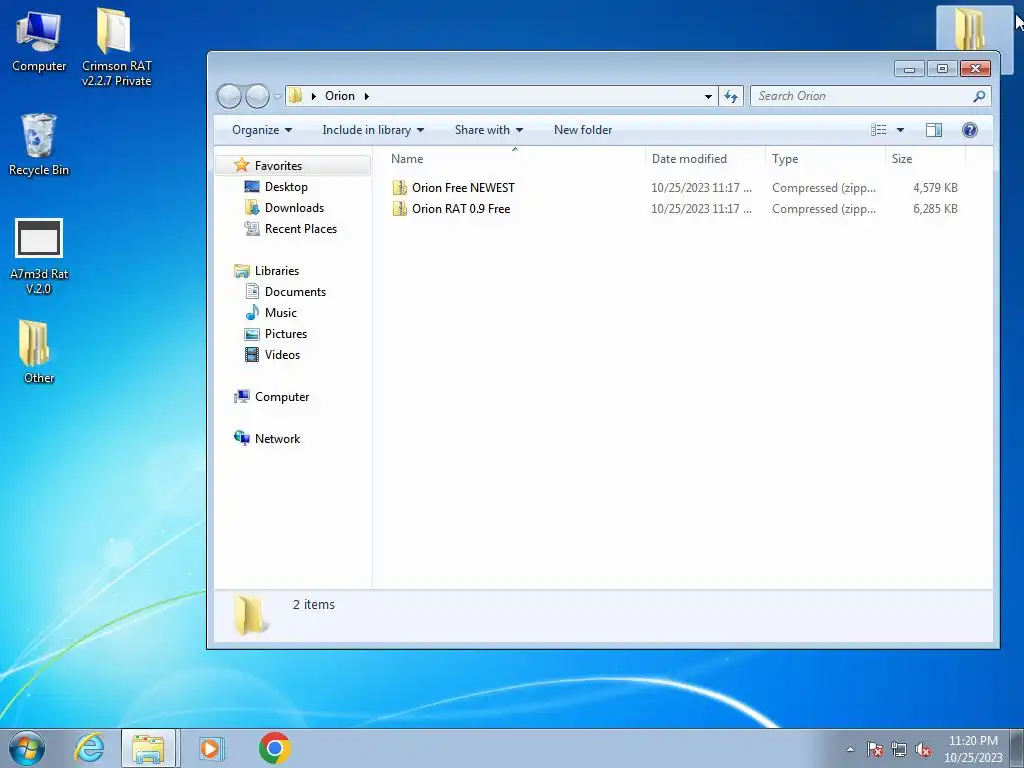
Task: Open Downloads in Favorites
Action: [294, 208]
